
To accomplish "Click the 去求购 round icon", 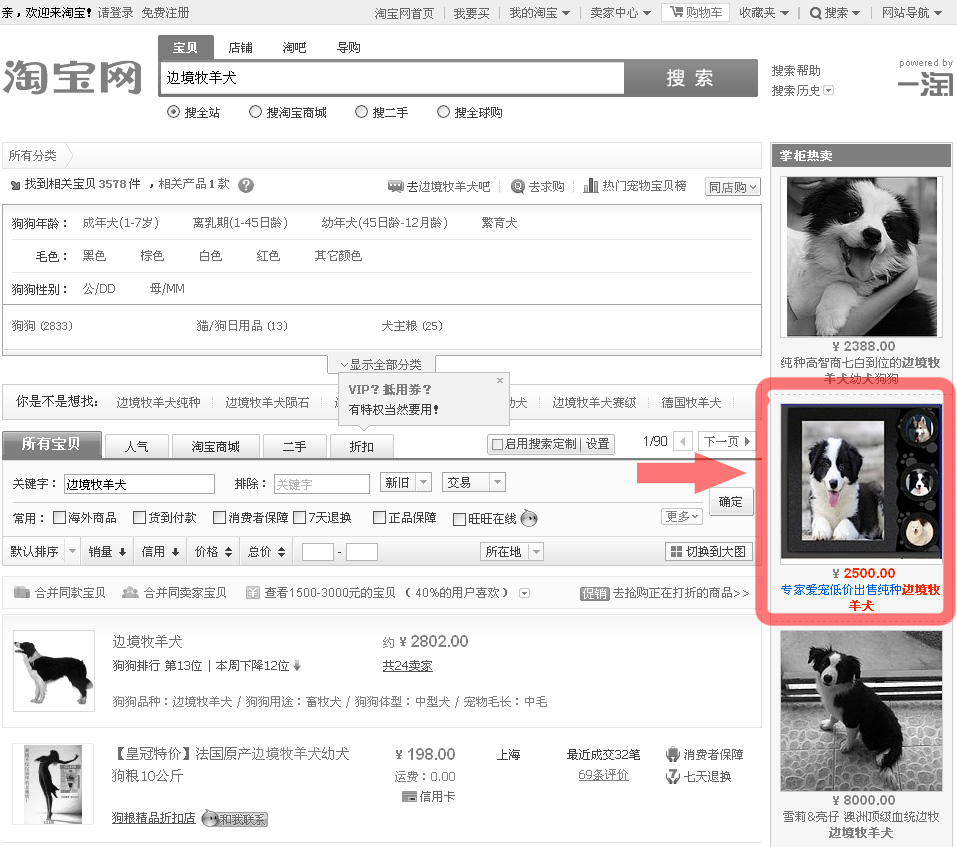I will coord(518,186).
